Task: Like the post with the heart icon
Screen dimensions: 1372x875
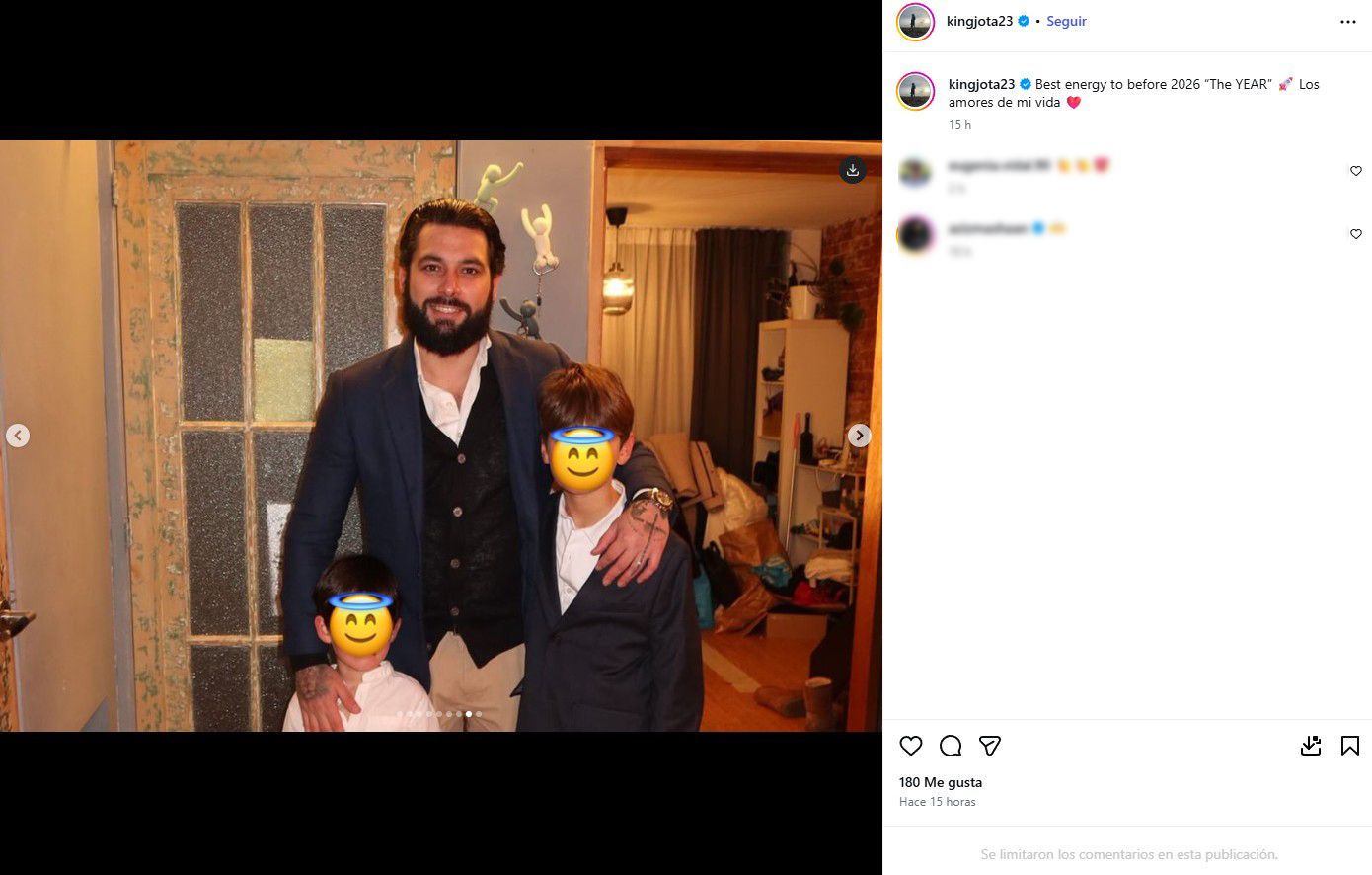Action: (911, 746)
